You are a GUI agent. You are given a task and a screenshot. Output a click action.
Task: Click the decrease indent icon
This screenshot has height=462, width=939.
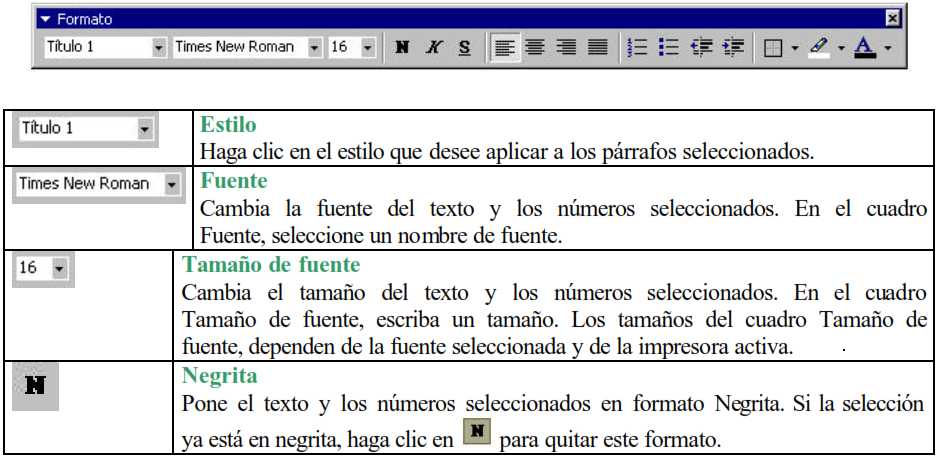[702, 48]
